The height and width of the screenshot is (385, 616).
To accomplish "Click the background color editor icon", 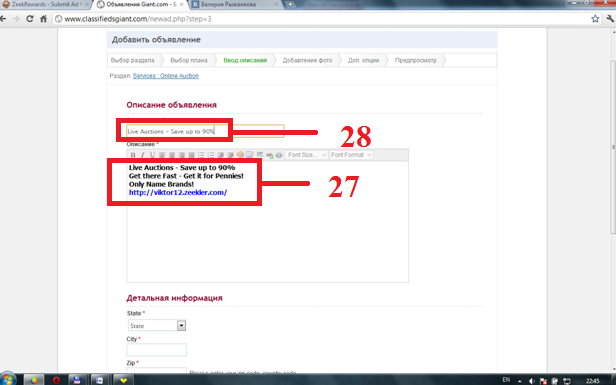I will pyautogui.click(x=250, y=155).
